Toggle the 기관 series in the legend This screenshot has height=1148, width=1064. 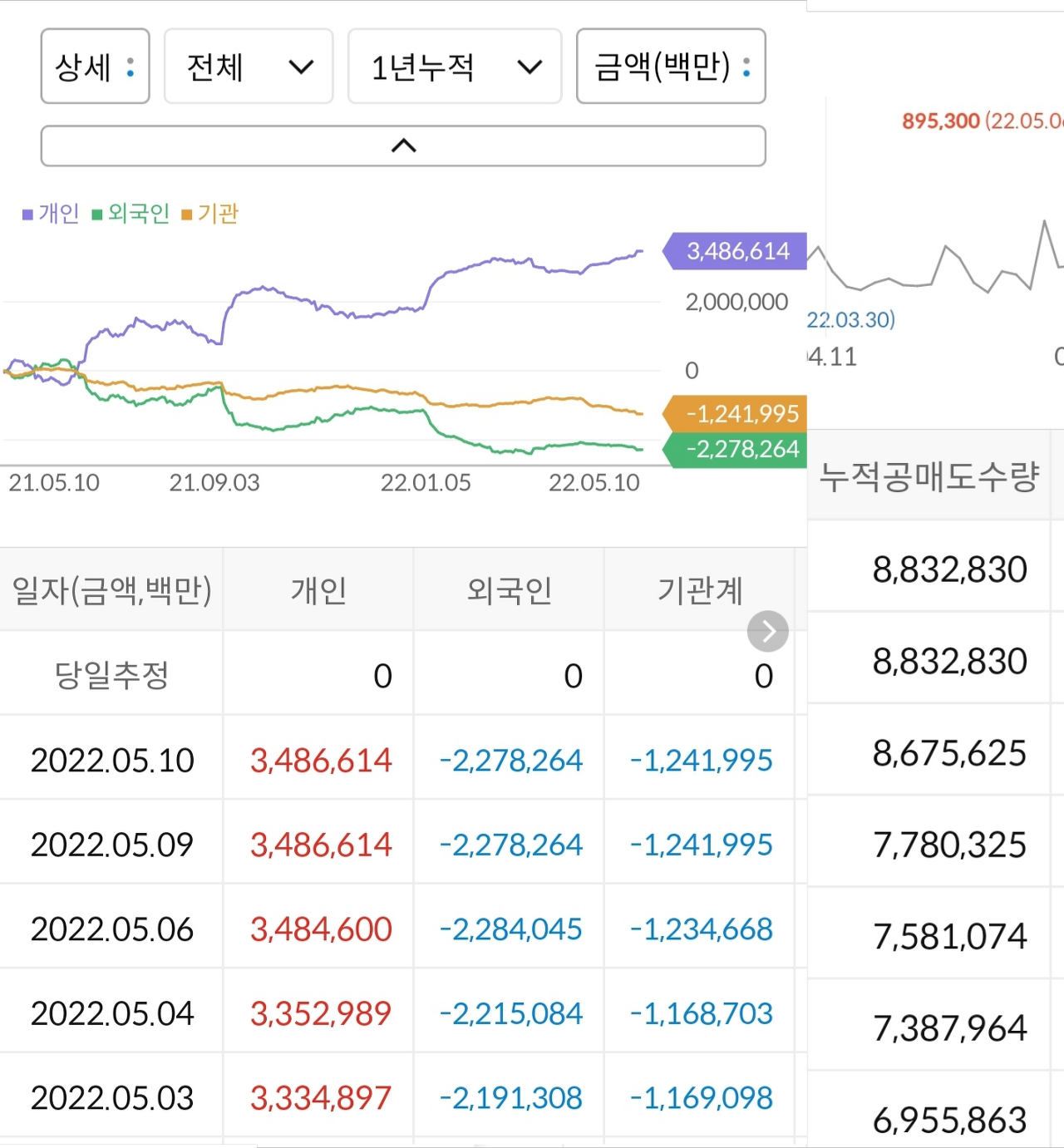click(218, 213)
